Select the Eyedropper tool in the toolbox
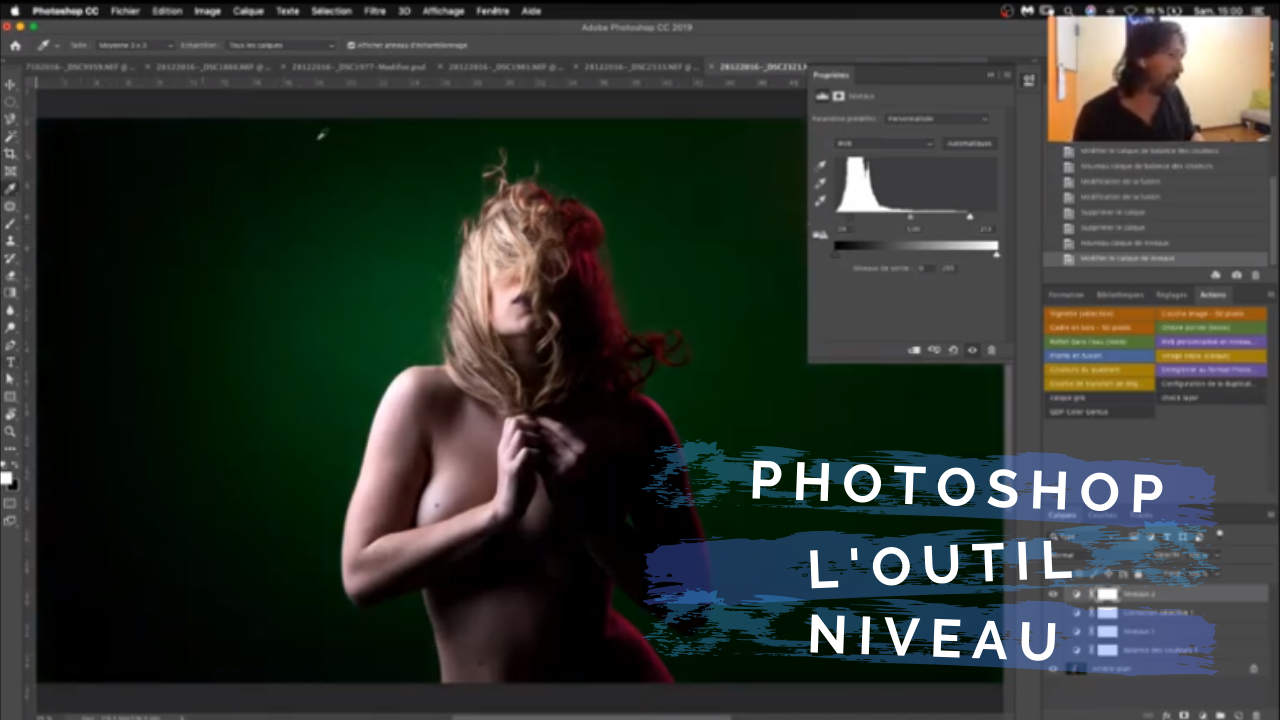 (x=11, y=188)
